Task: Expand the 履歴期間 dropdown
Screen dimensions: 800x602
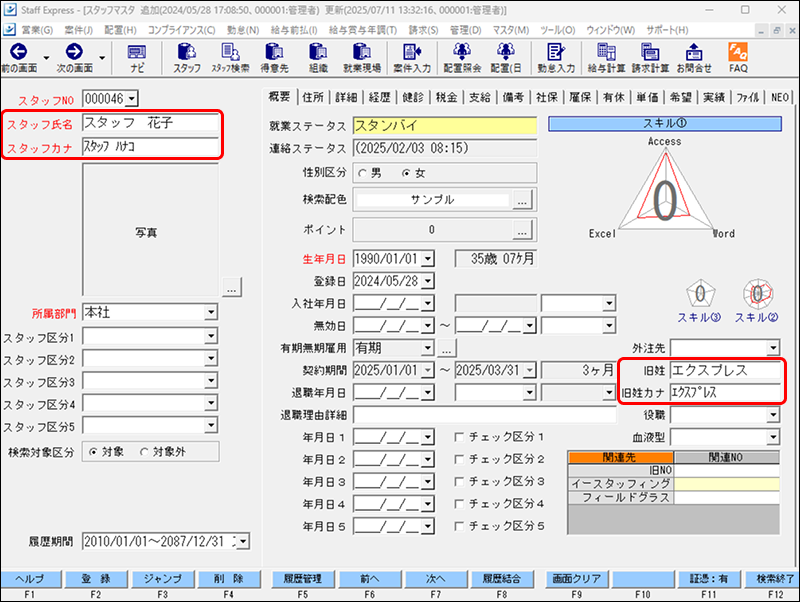Action: [x=243, y=541]
